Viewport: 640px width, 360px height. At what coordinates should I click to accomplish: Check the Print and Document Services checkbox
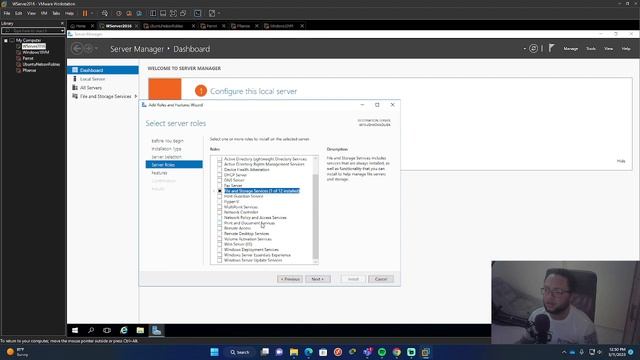tap(220, 223)
